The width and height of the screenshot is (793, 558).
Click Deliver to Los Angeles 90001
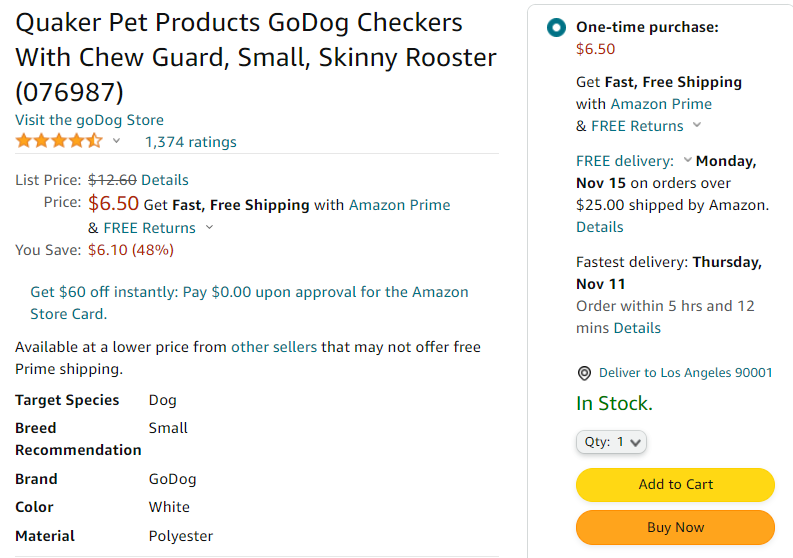685,373
